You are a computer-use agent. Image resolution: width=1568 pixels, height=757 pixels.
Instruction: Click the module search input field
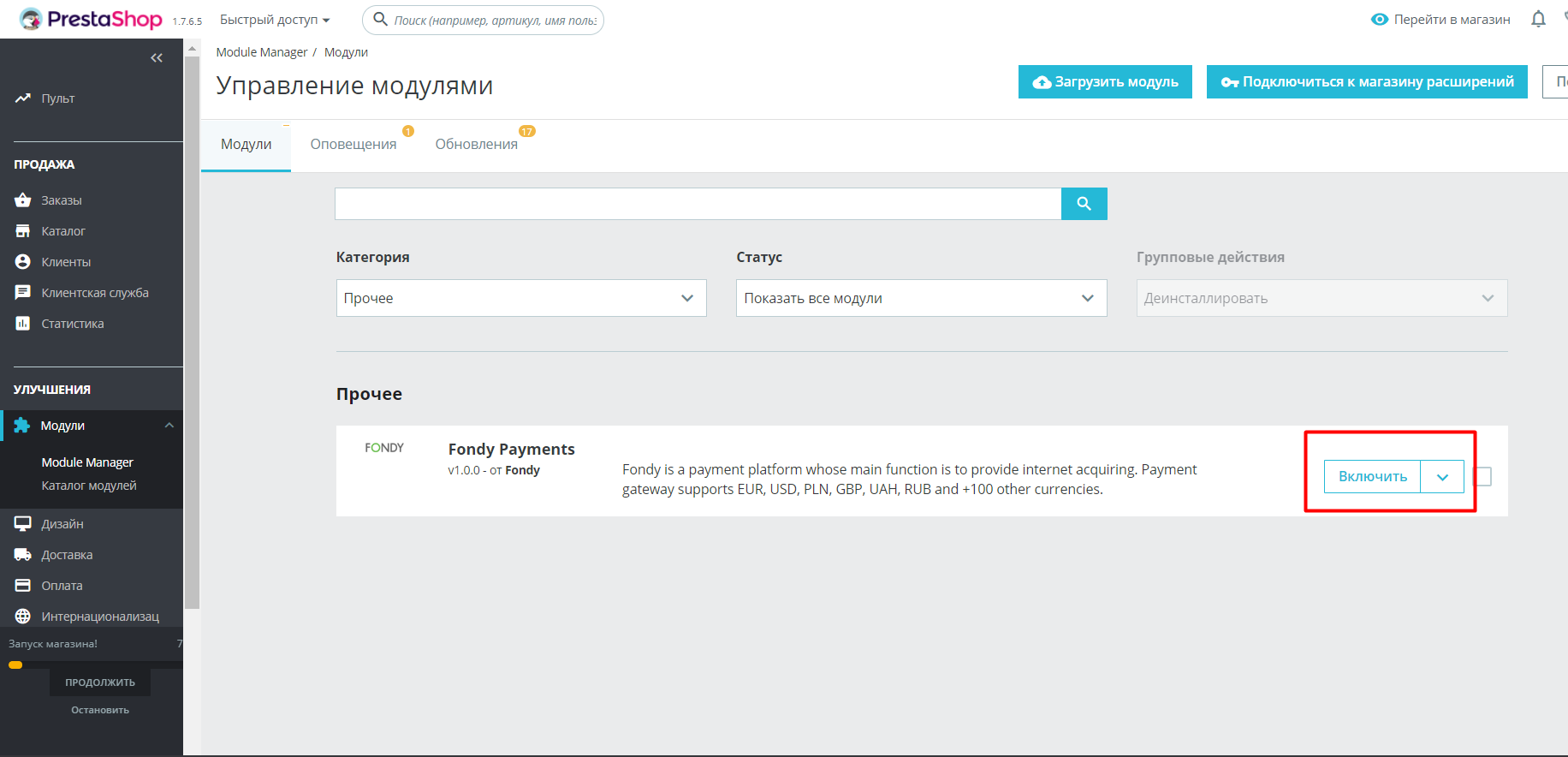coord(698,204)
